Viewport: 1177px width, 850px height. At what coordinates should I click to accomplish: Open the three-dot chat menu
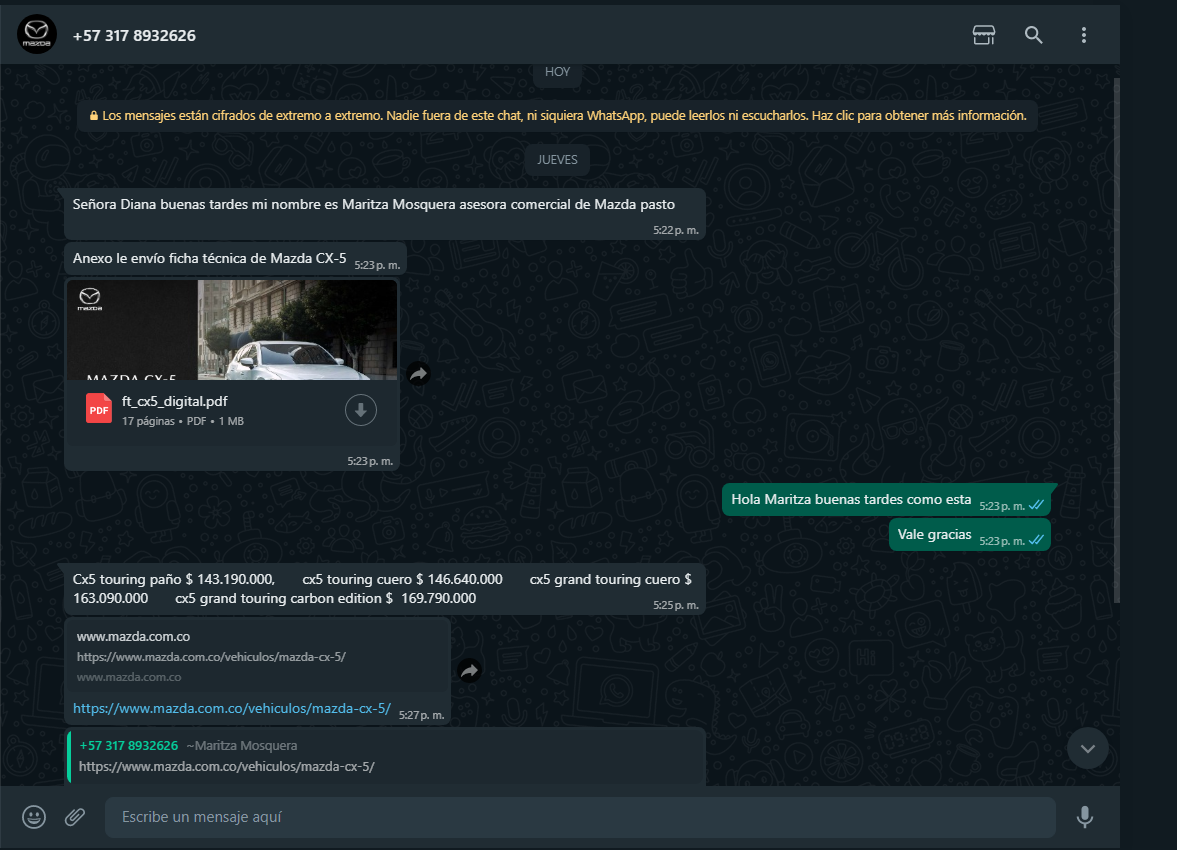[1083, 35]
